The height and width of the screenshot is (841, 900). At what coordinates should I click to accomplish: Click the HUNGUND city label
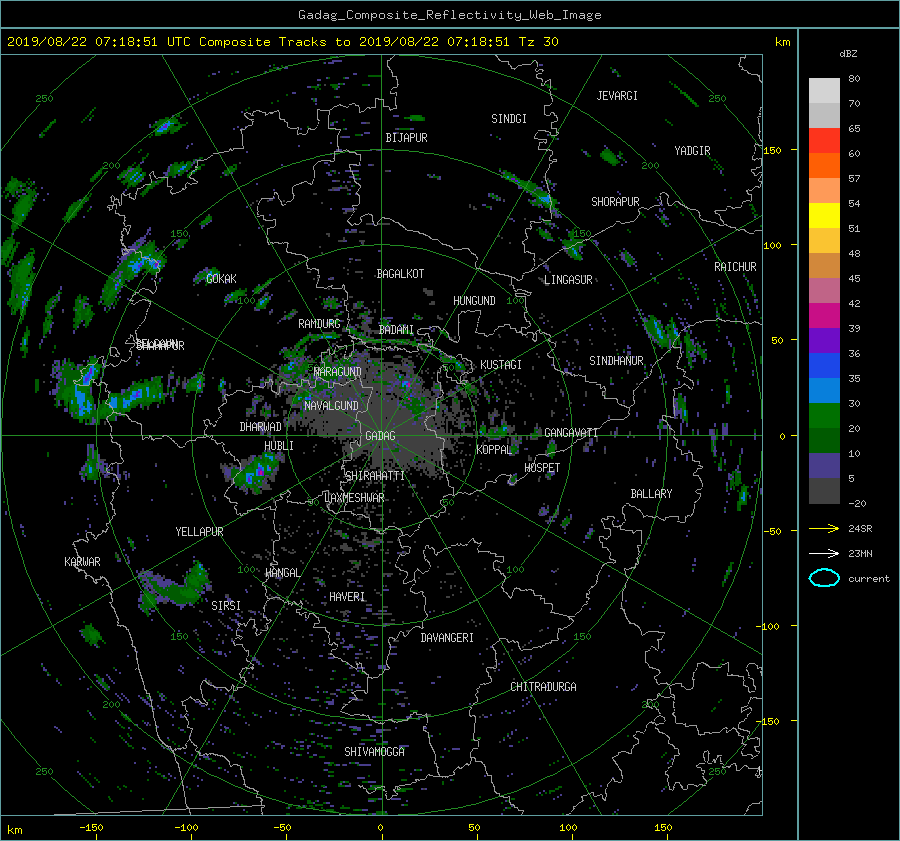pos(474,301)
